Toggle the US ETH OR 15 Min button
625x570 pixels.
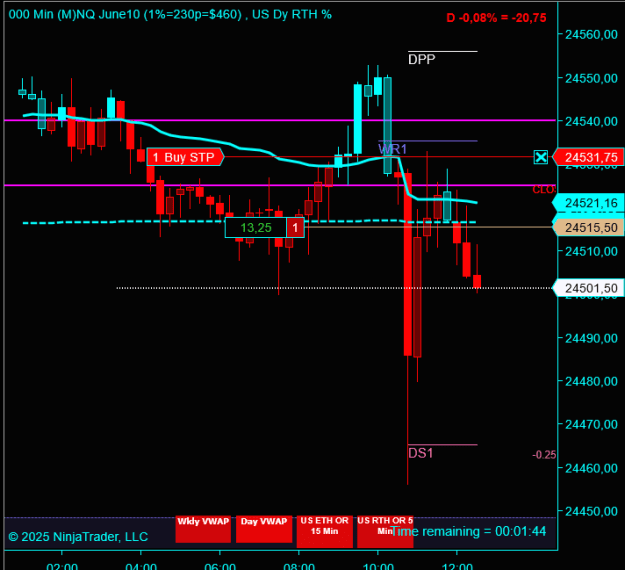pyautogui.click(x=324, y=531)
